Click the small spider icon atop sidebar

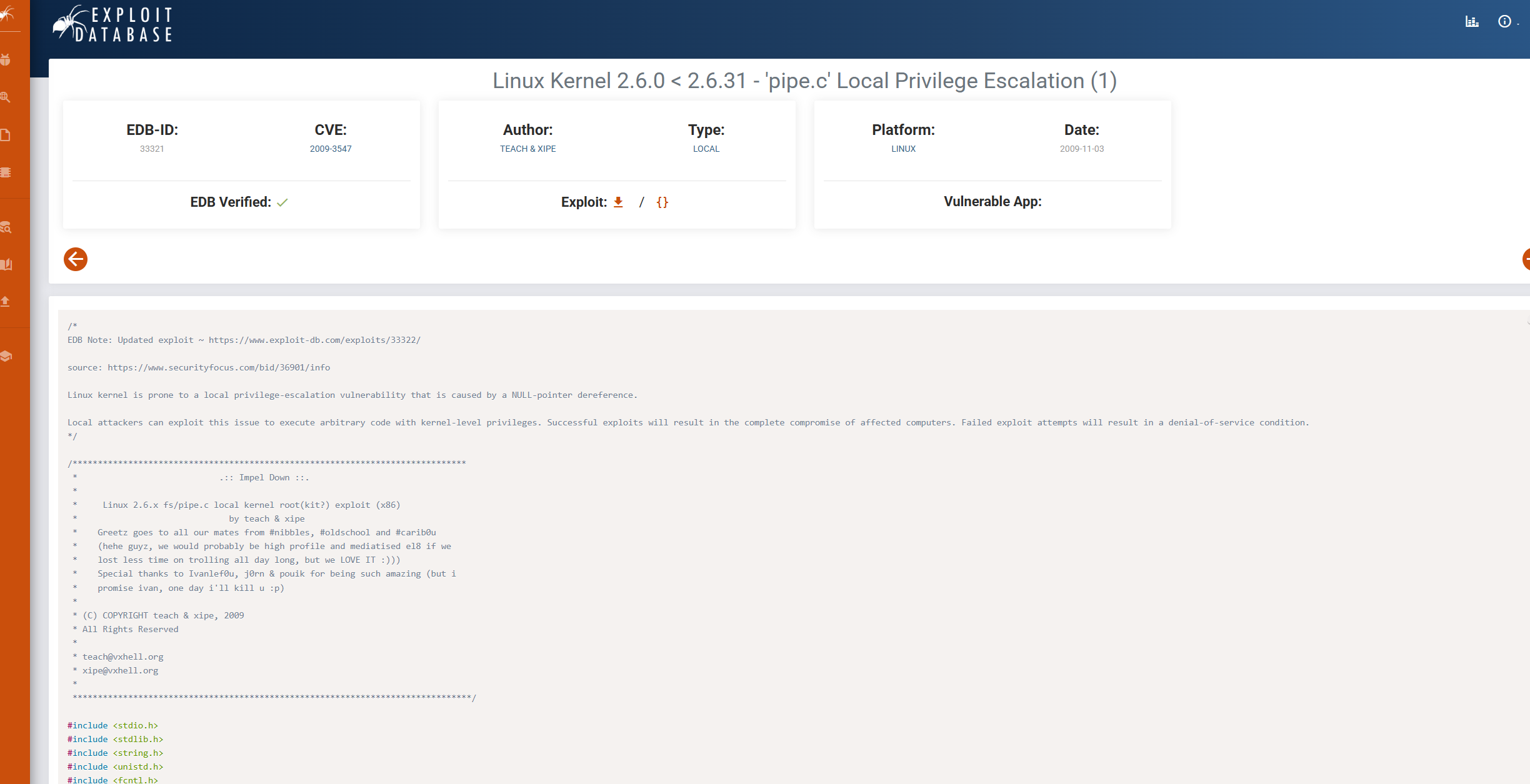[7, 14]
